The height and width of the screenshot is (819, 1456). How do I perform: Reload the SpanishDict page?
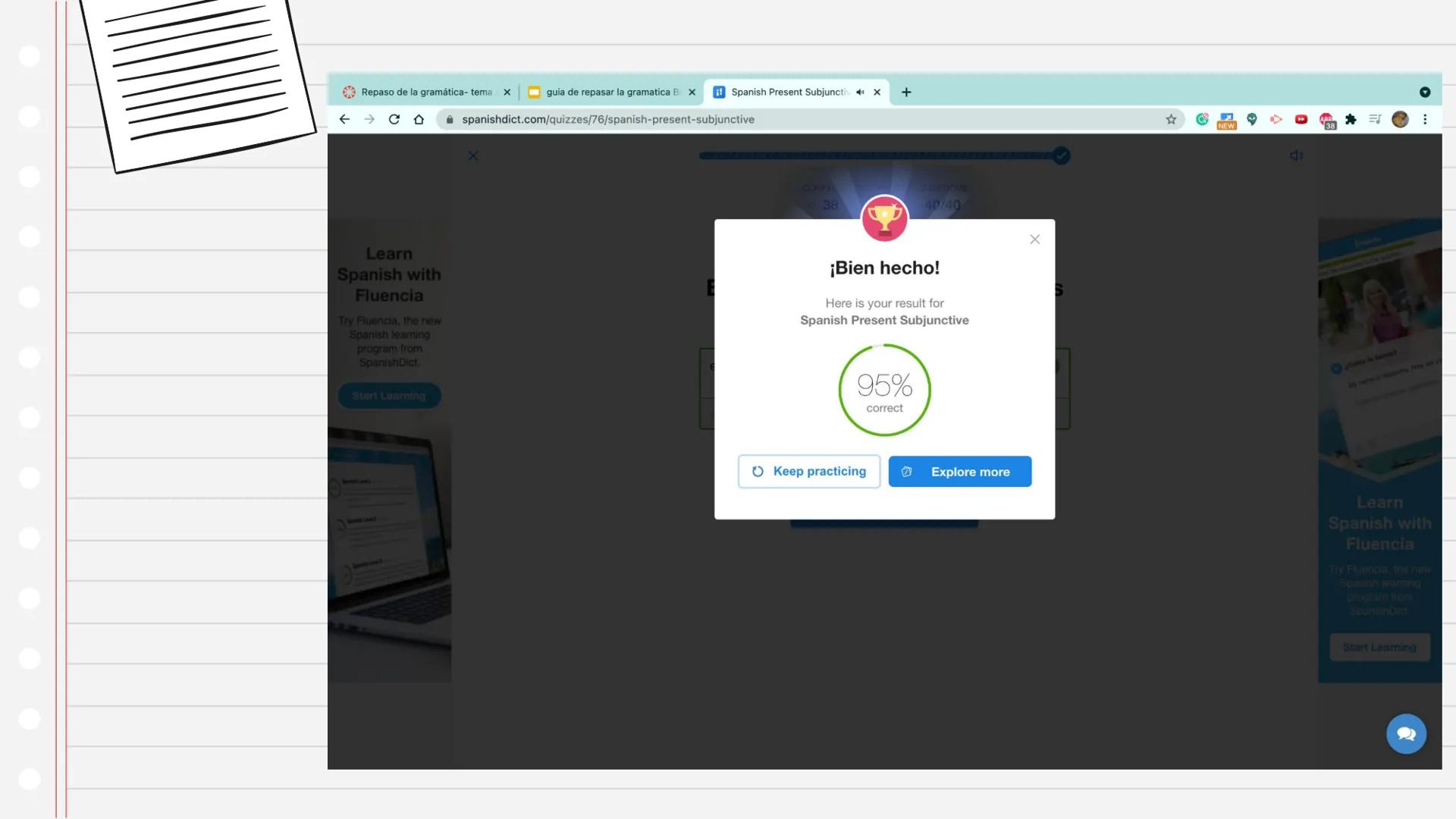pyautogui.click(x=394, y=119)
